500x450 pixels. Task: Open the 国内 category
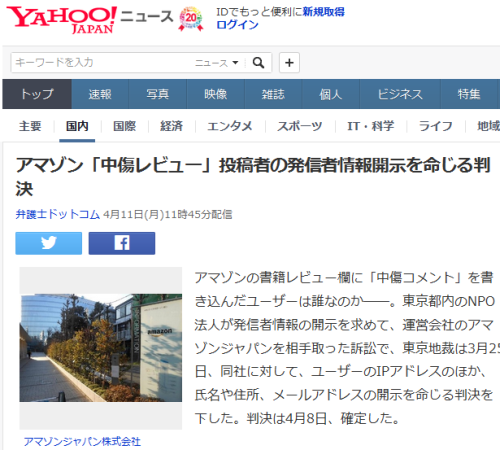77,126
